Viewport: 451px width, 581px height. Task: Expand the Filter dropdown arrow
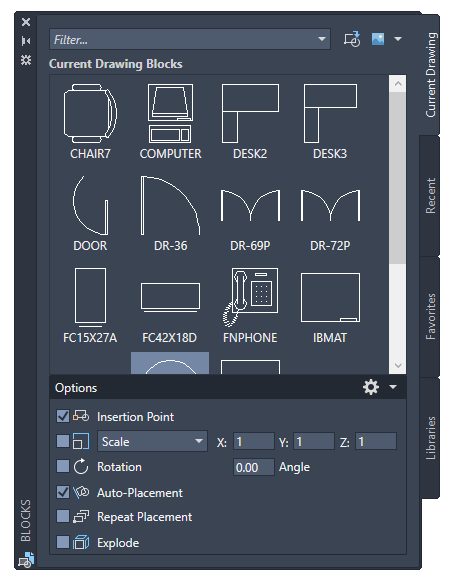322,39
